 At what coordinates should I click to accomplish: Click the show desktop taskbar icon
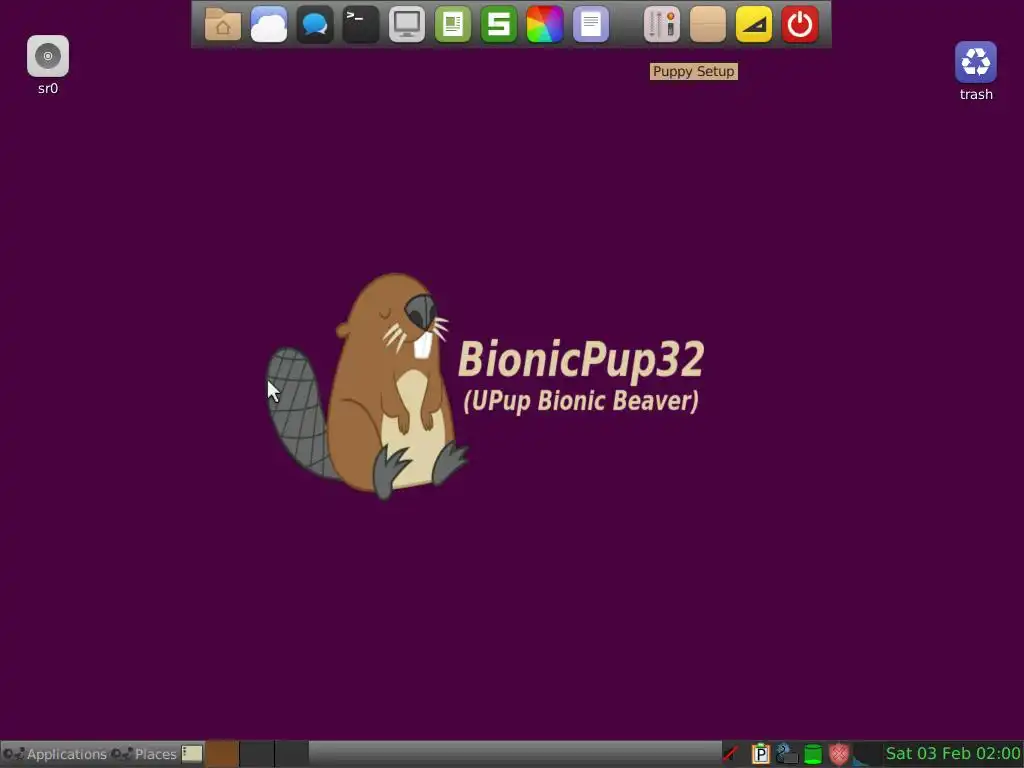click(192, 754)
